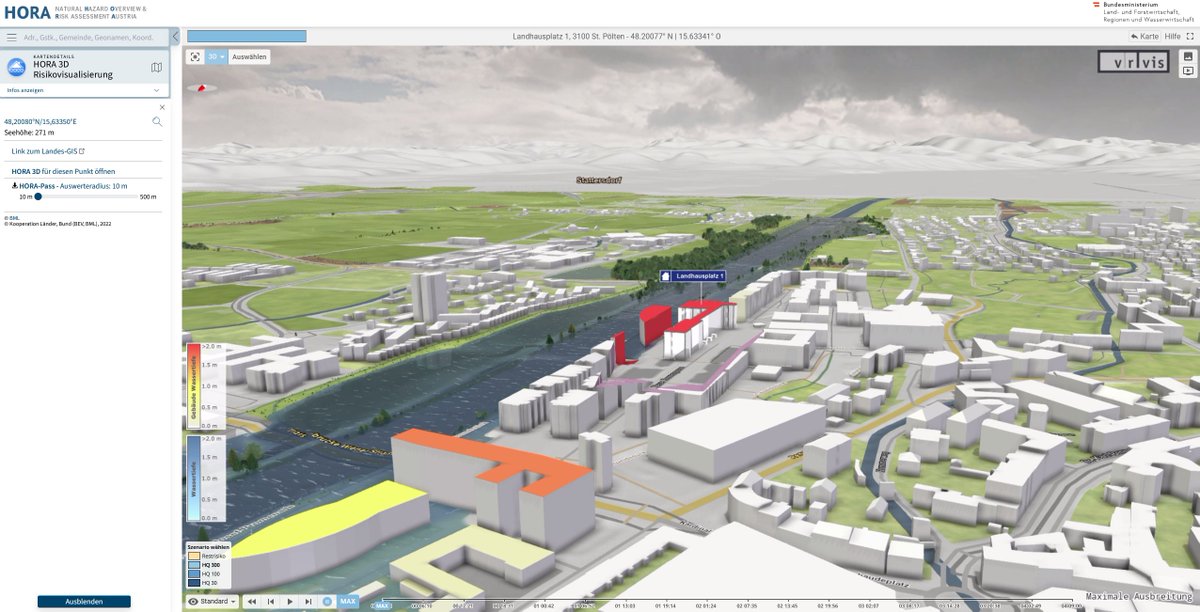Click the rewind playback button
Image resolution: width=1200 pixels, height=612 pixels.
click(x=252, y=602)
